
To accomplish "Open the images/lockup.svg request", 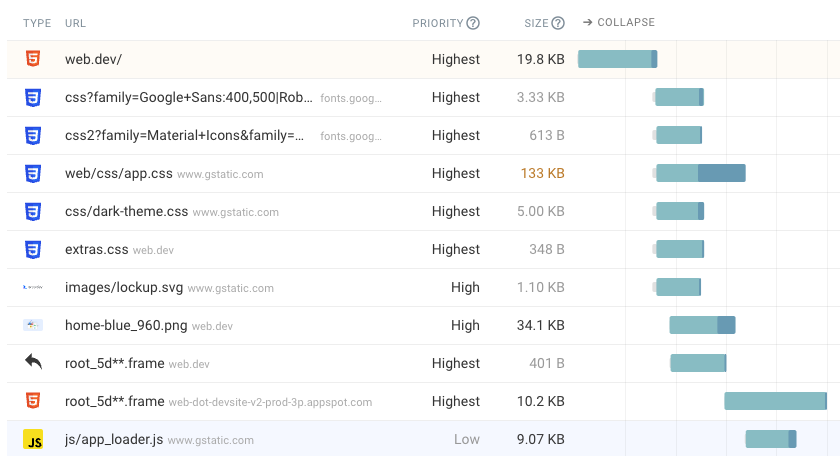I will click(124, 288).
